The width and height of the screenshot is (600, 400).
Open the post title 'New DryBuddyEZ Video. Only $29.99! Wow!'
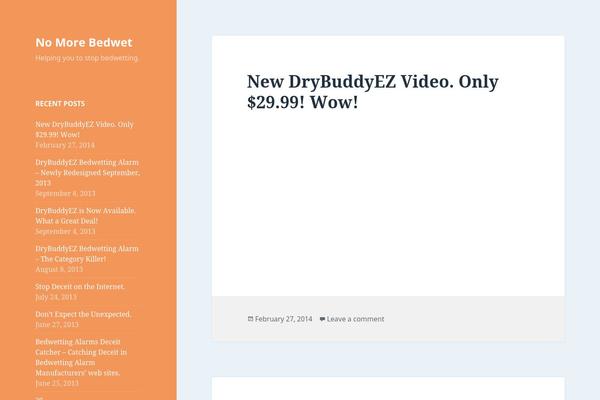373,92
